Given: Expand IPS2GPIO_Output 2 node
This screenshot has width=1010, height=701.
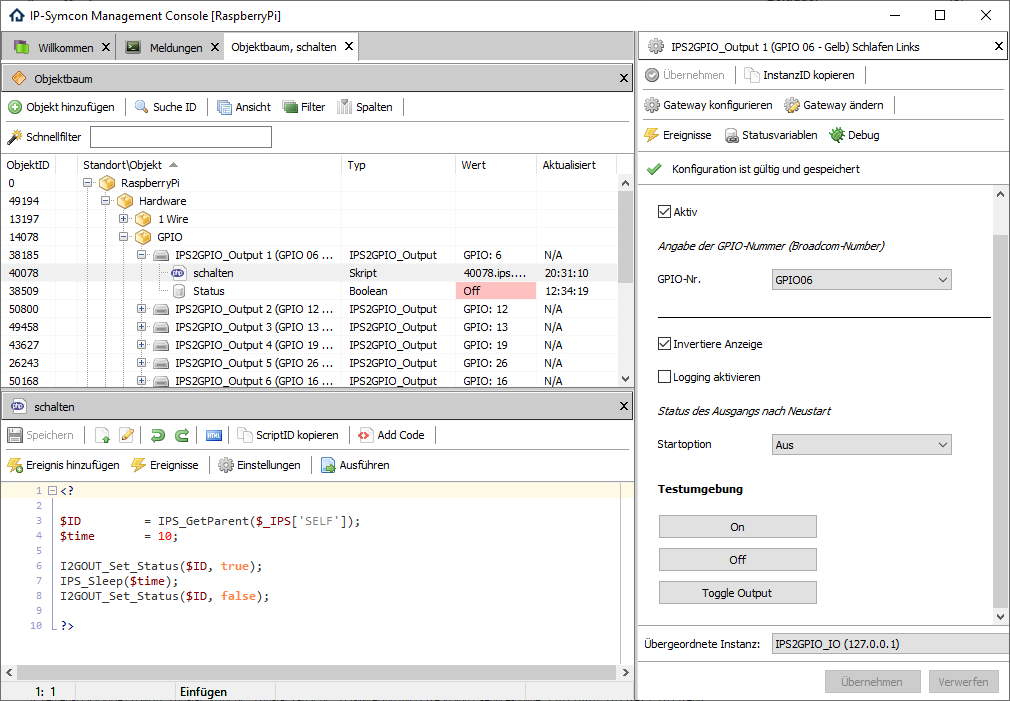Looking at the screenshot, I should (142, 309).
